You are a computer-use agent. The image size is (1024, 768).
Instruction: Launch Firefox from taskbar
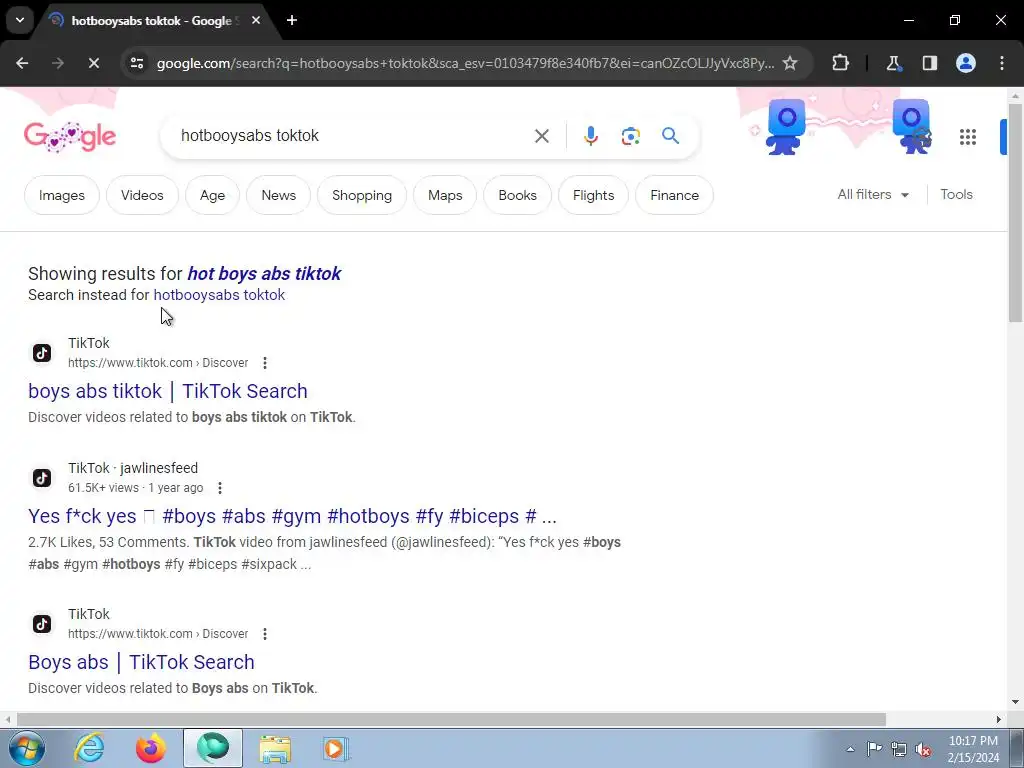tap(150, 748)
